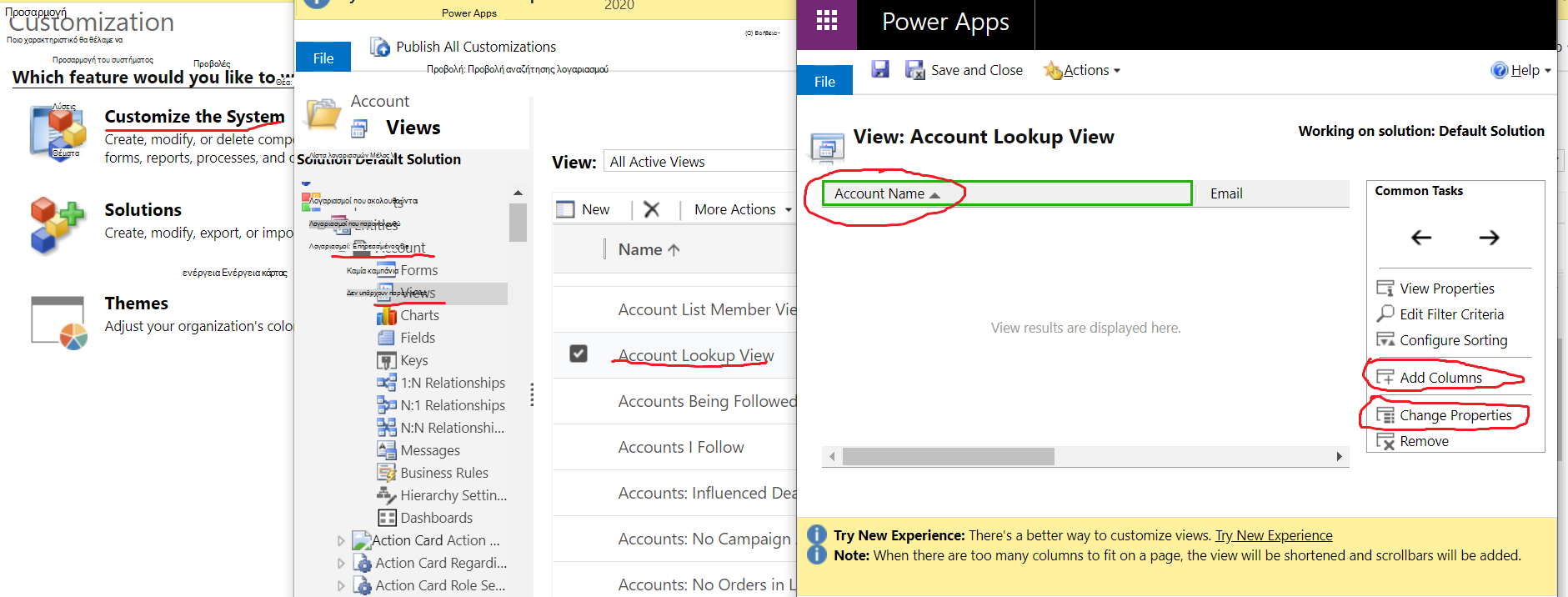Select Forms in the entity tree
The height and width of the screenshot is (597, 1568).
point(418,270)
